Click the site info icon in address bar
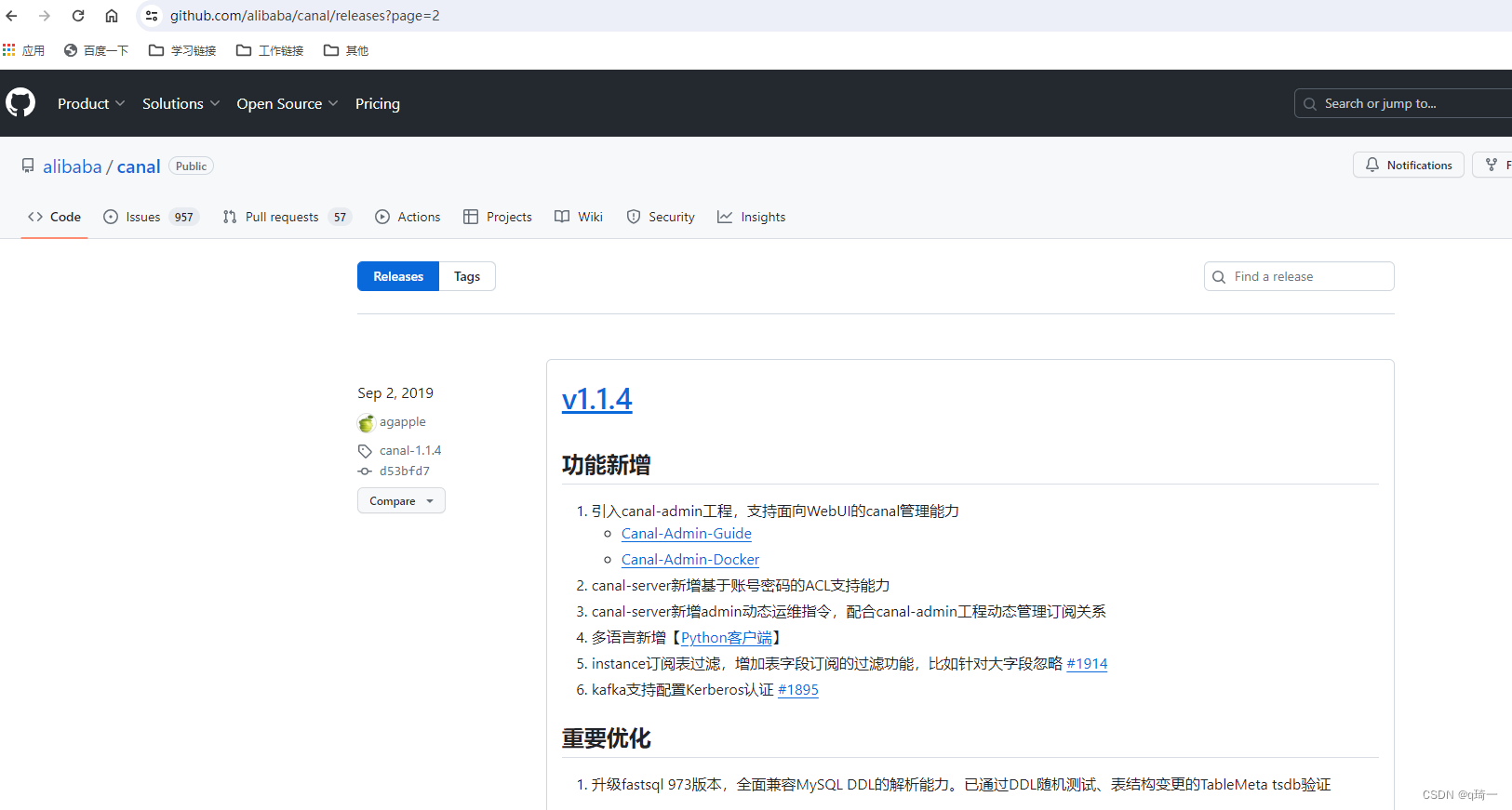1512x810 pixels. pos(152,16)
